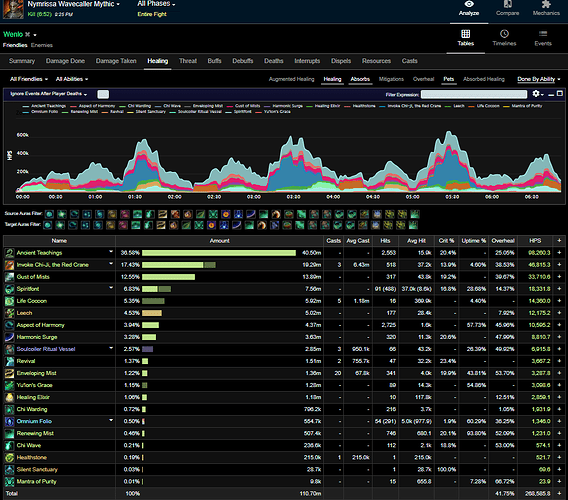Click the Renewing Mist ability icon
568x500 pixels.
pyautogui.click(x=9, y=433)
